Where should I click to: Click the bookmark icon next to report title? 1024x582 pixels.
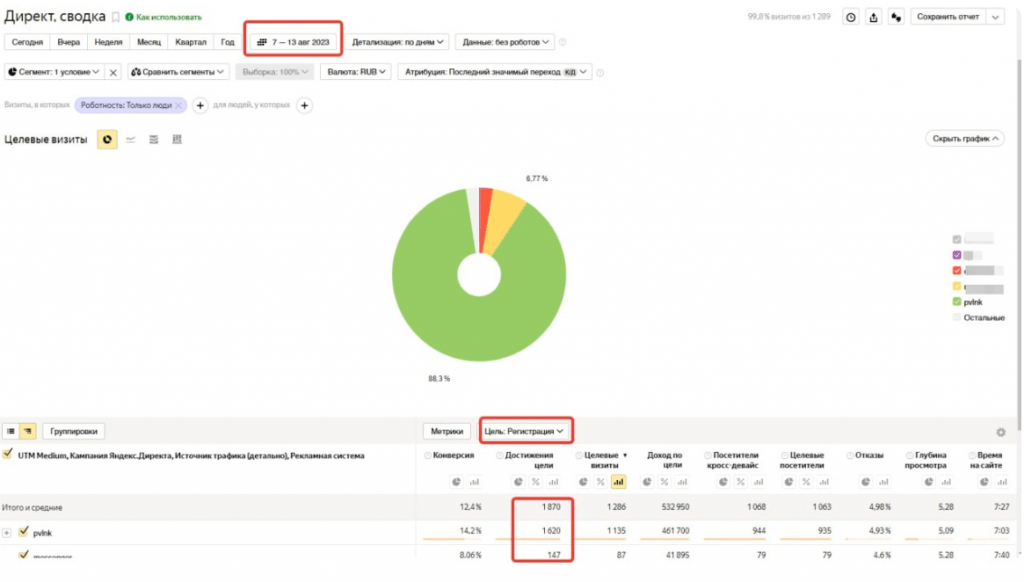(x=115, y=17)
